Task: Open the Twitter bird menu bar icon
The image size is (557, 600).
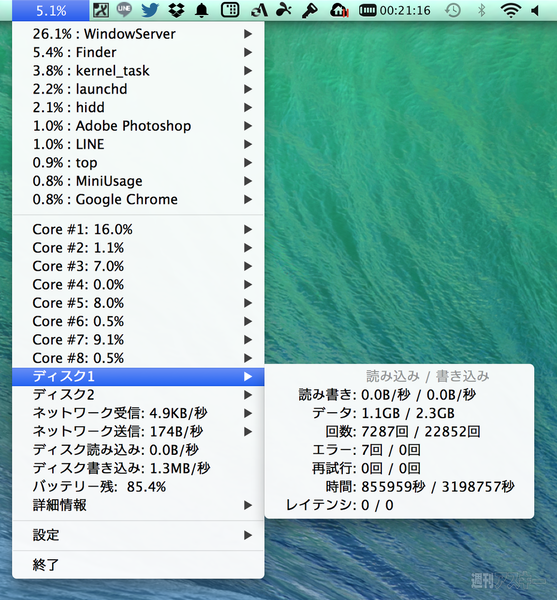Action: point(150,10)
